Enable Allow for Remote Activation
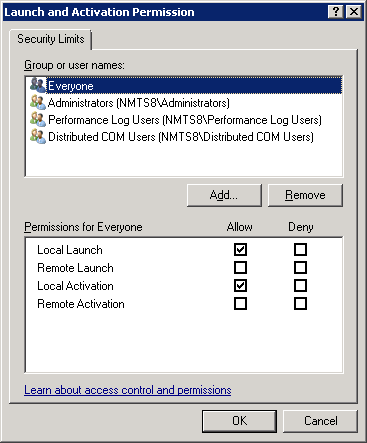The height and width of the screenshot is (443, 367). [240, 304]
